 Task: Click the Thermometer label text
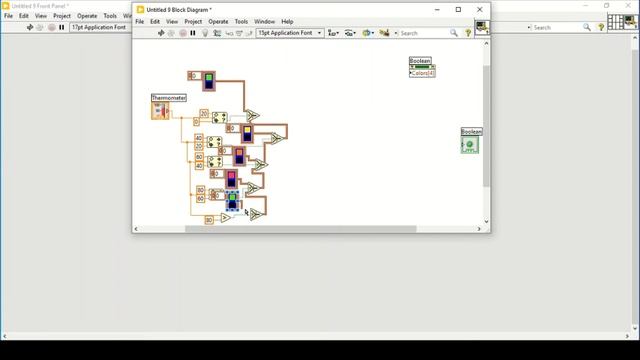click(169, 98)
